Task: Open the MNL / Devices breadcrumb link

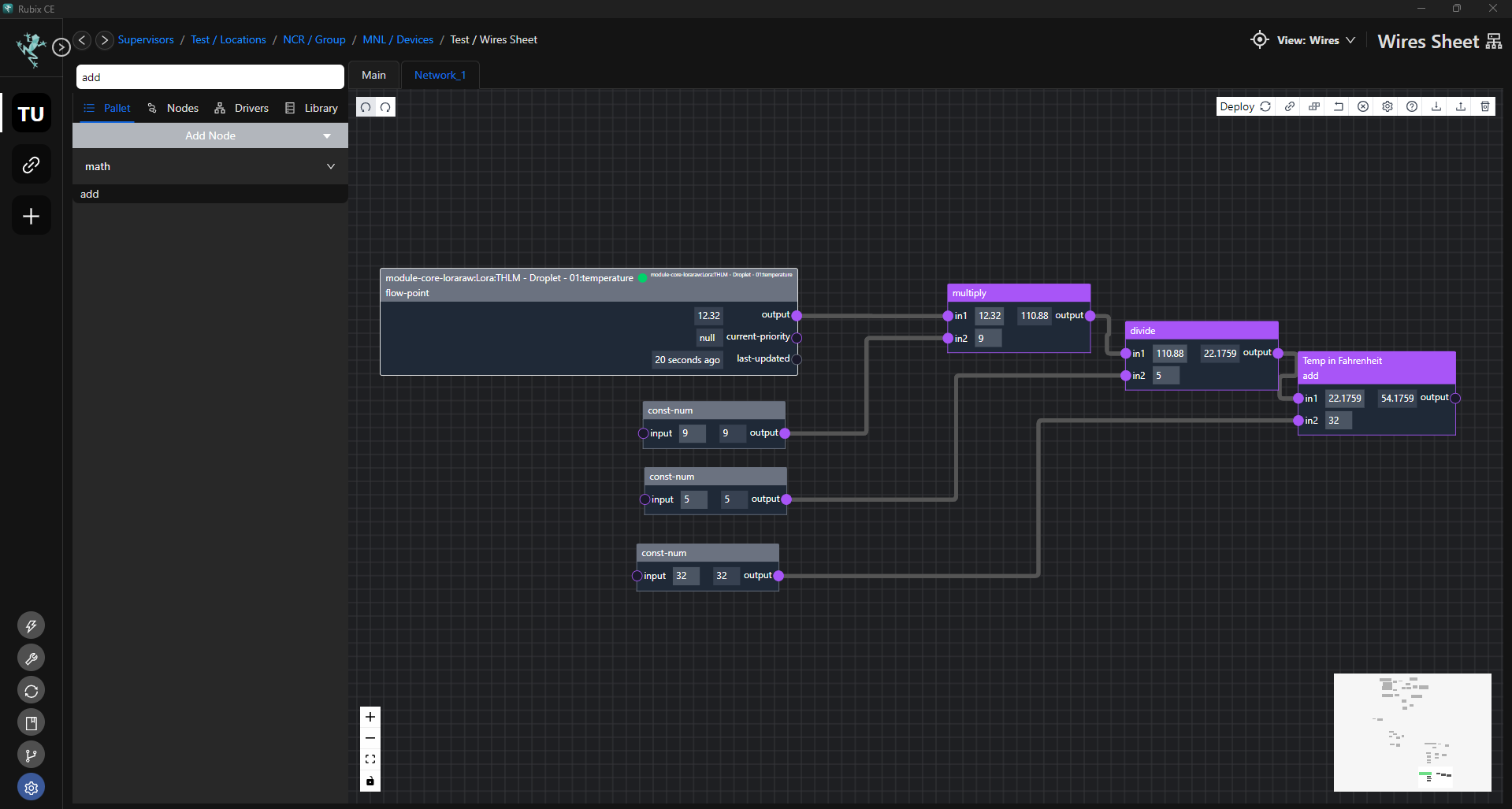Action: coord(398,39)
